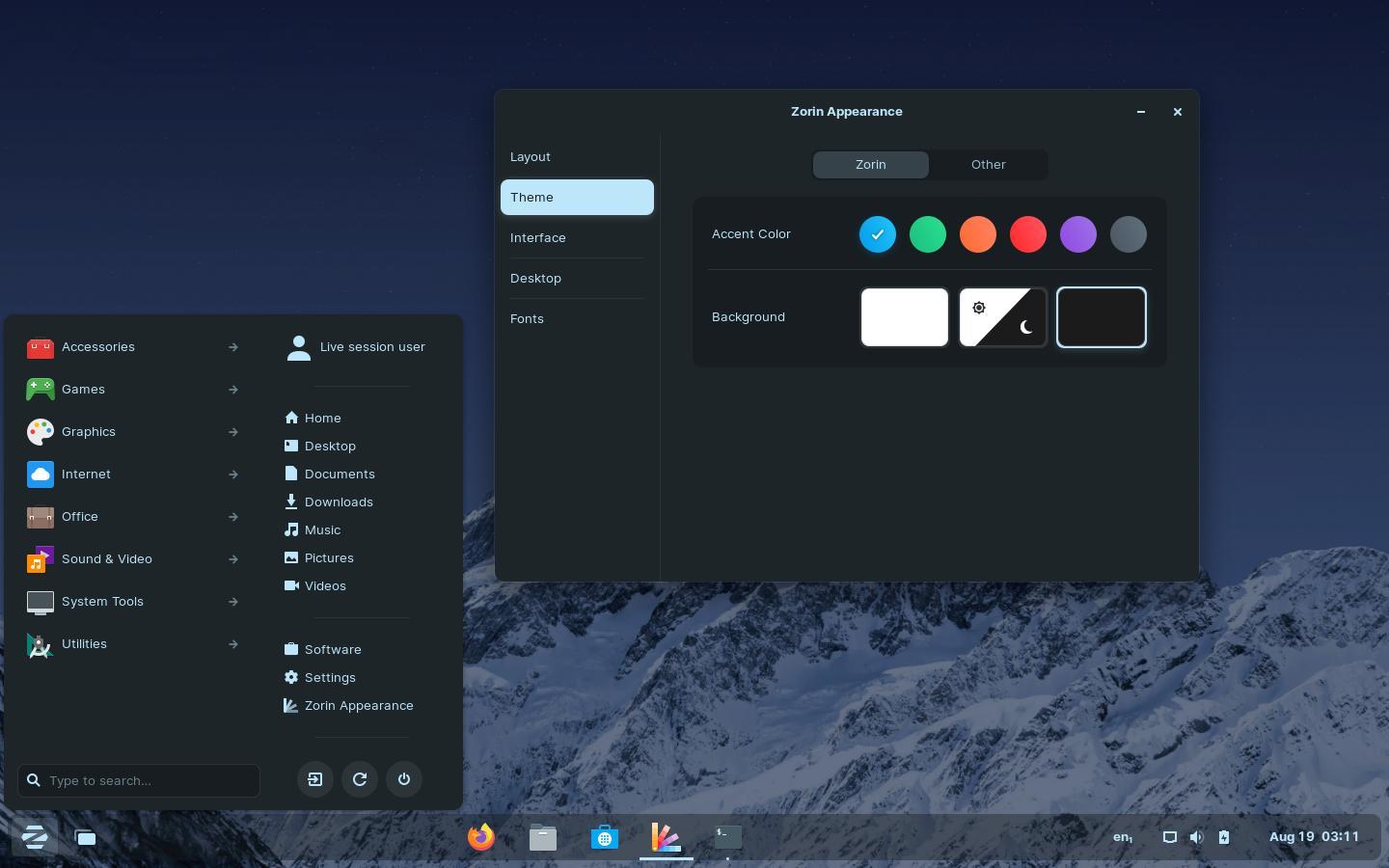Open the Fonts section in Zorin Appearance
The image size is (1389, 868).
pyautogui.click(x=527, y=318)
